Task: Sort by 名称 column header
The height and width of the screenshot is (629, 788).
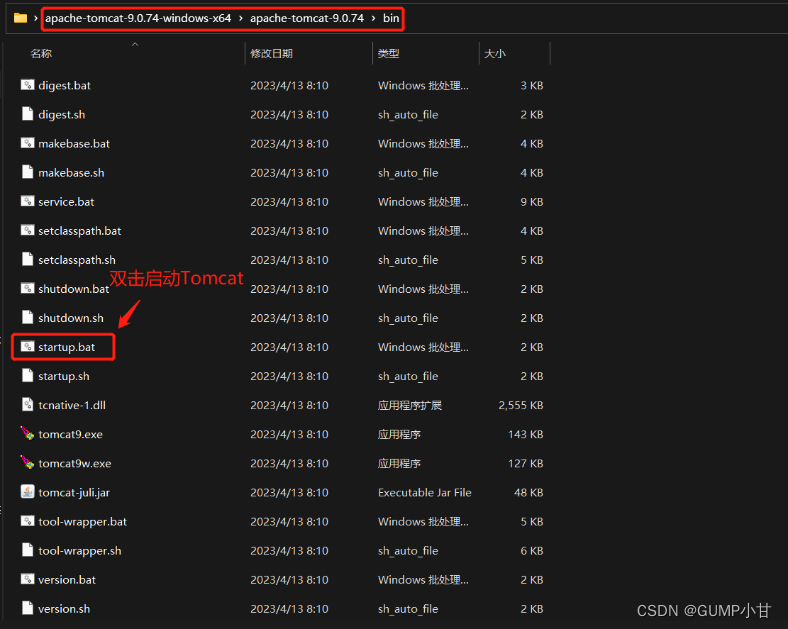Action: pyautogui.click(x=41, y=53)
